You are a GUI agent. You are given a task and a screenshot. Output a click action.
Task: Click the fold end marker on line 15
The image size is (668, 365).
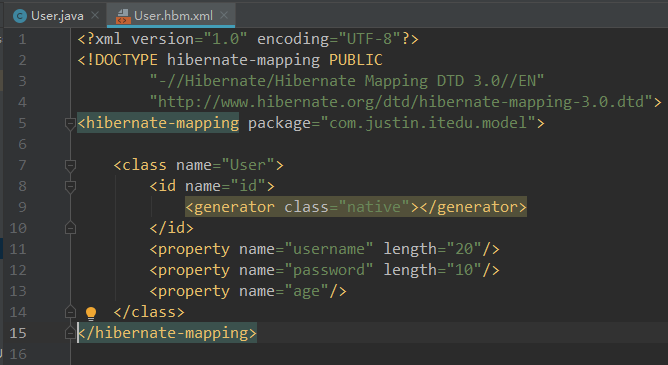70,333
